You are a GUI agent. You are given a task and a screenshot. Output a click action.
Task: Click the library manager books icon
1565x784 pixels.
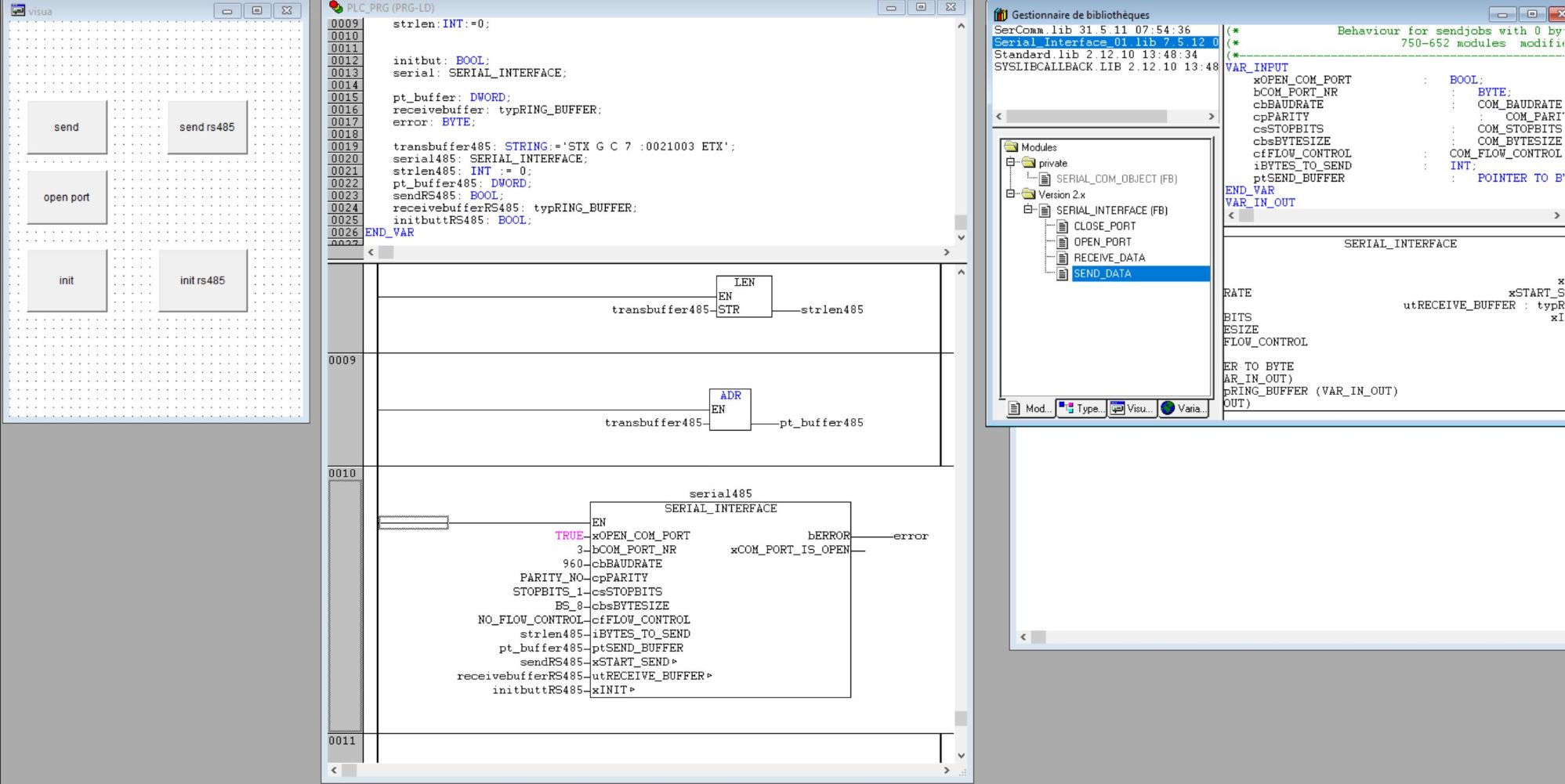1000,15
